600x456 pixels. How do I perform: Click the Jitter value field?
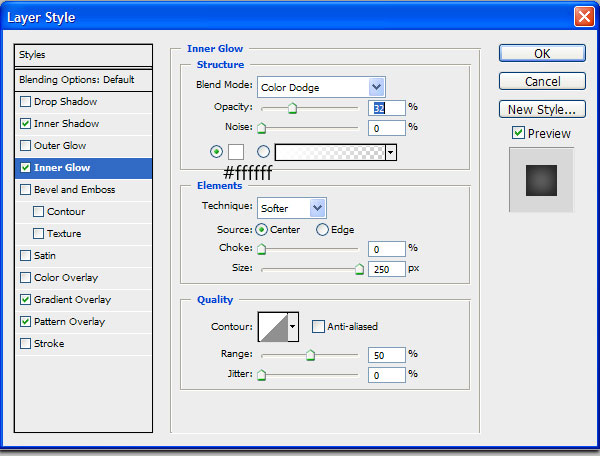click(x=386, y=375)
